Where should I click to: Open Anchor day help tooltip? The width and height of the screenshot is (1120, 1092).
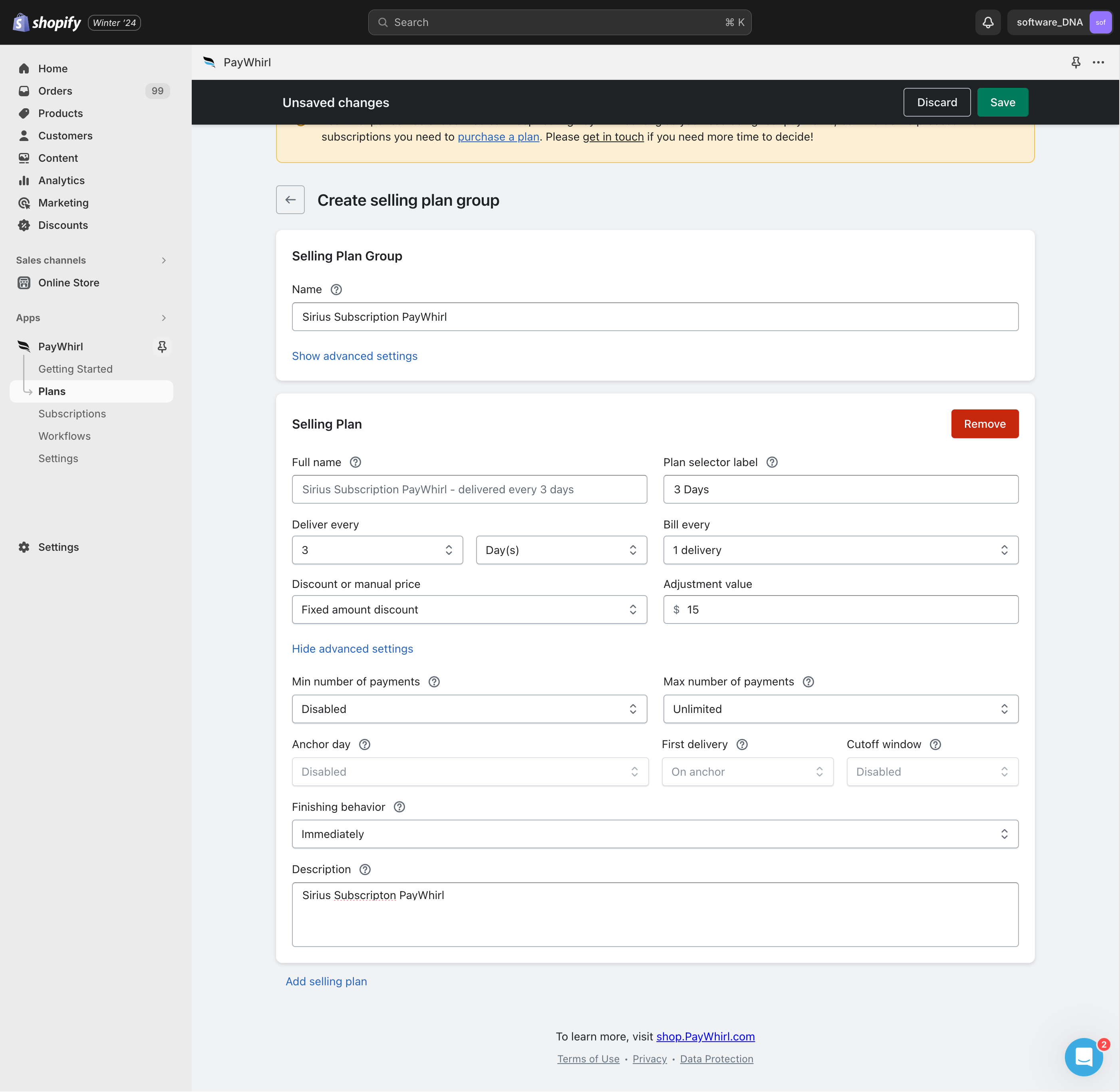[365, 745]
